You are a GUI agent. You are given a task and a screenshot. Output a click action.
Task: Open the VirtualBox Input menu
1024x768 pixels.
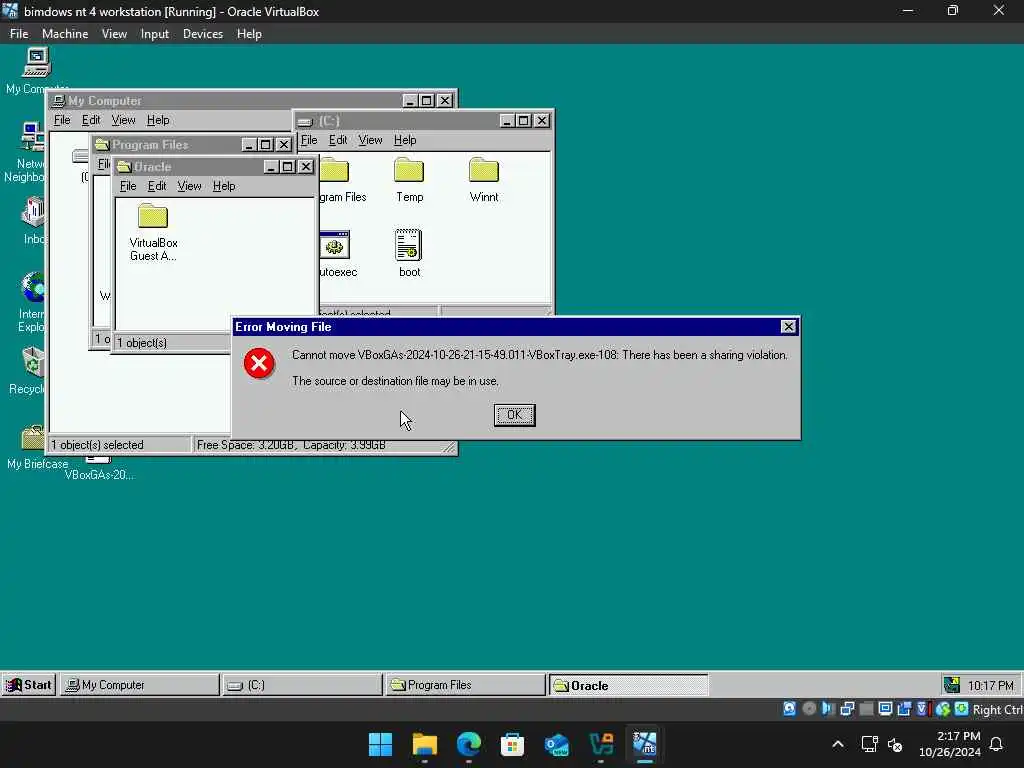155,34
